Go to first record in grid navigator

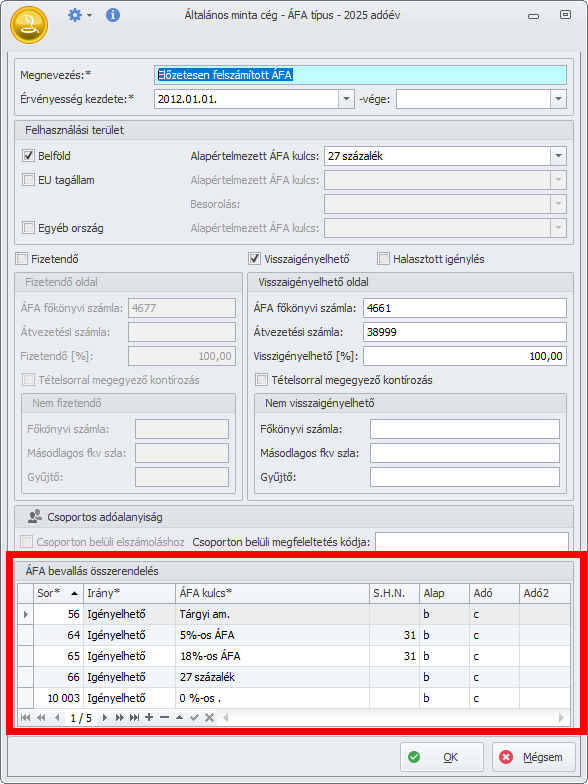click(x=26, y=718)
